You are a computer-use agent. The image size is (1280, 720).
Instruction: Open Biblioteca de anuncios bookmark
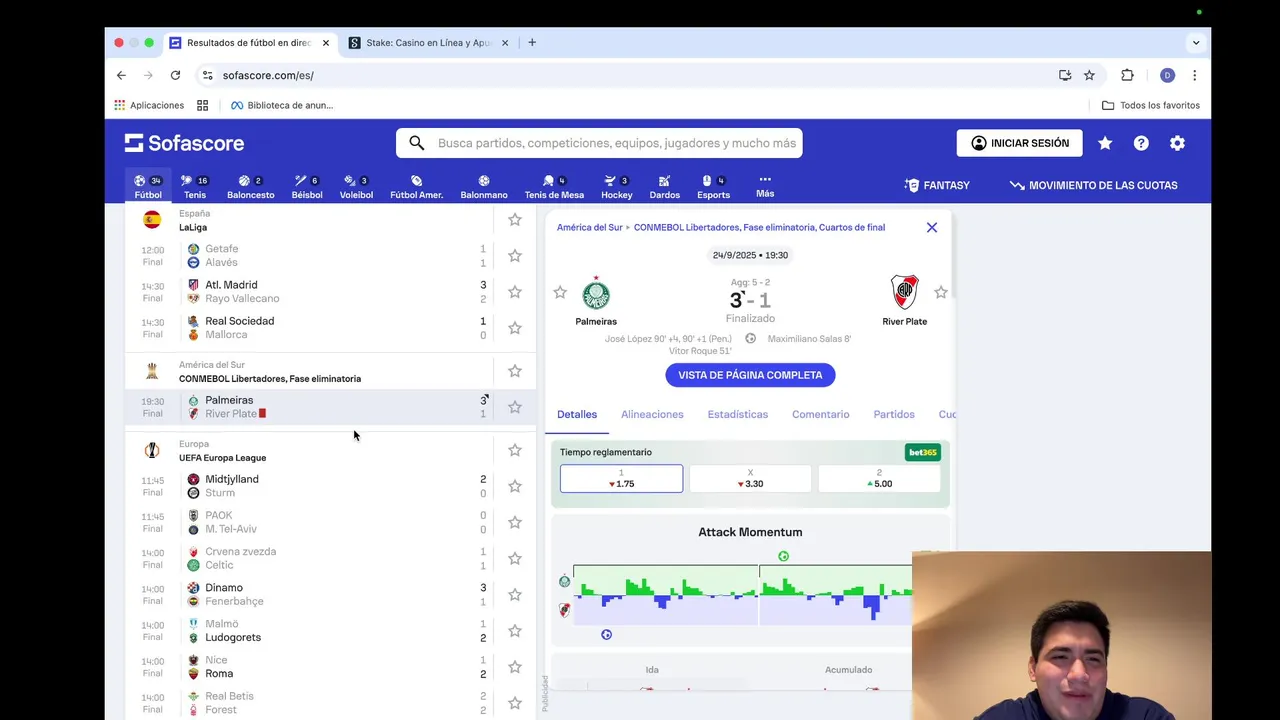coord(282,105)
